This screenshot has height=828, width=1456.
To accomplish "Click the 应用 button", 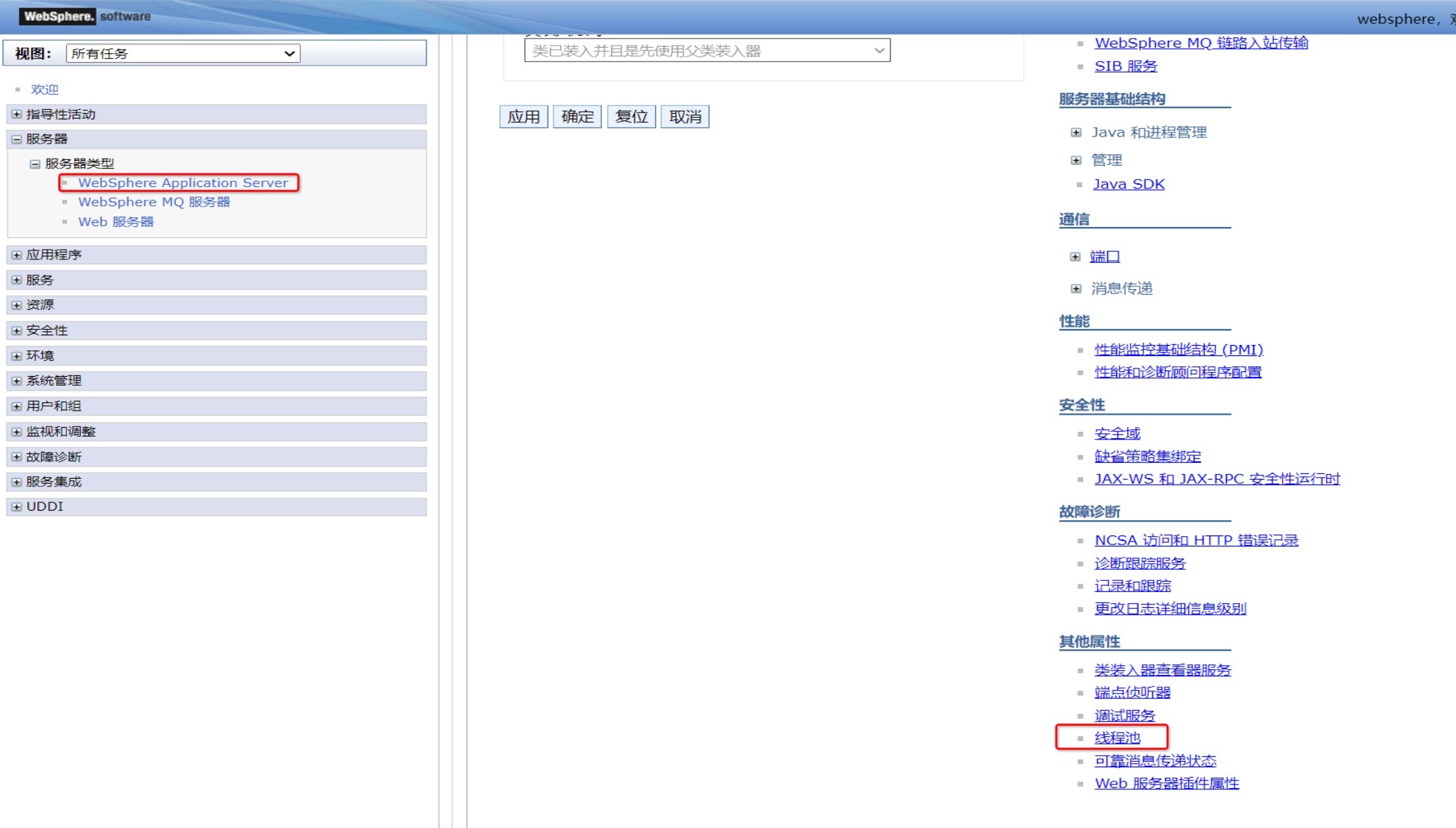I will 524,117.
